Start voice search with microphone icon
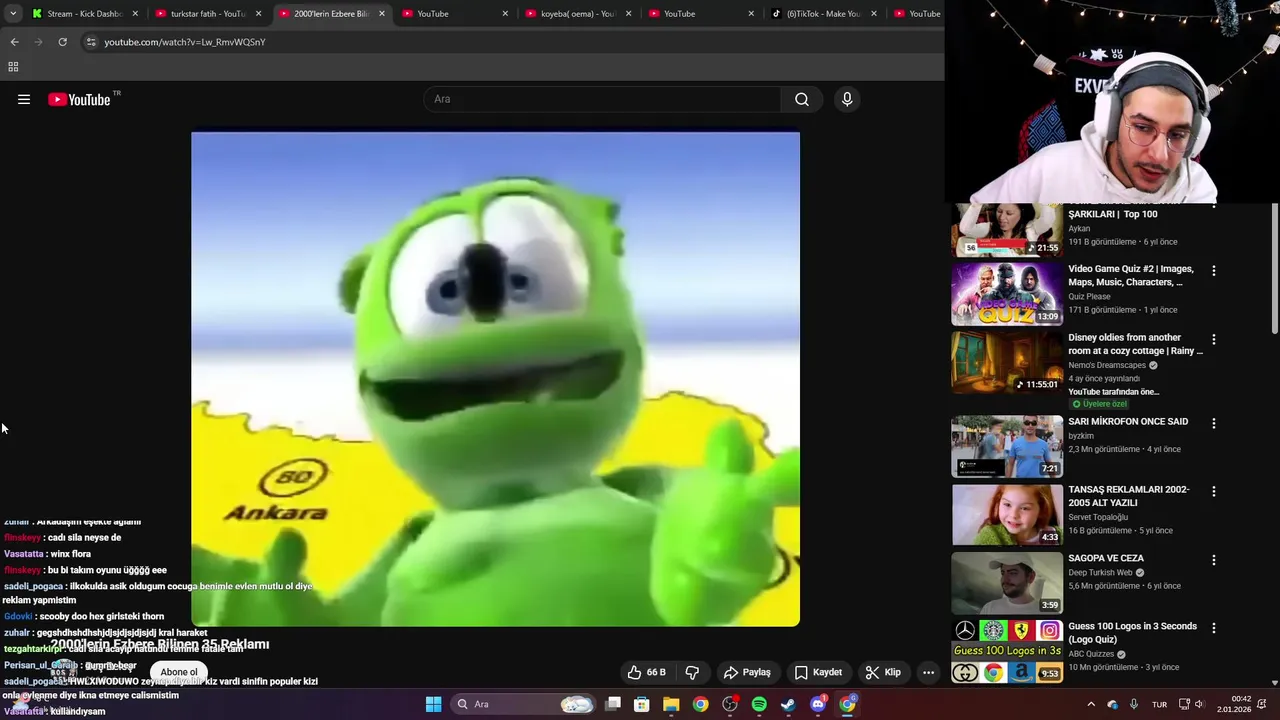Screen dimensions: 1280x720 (847, 99)
